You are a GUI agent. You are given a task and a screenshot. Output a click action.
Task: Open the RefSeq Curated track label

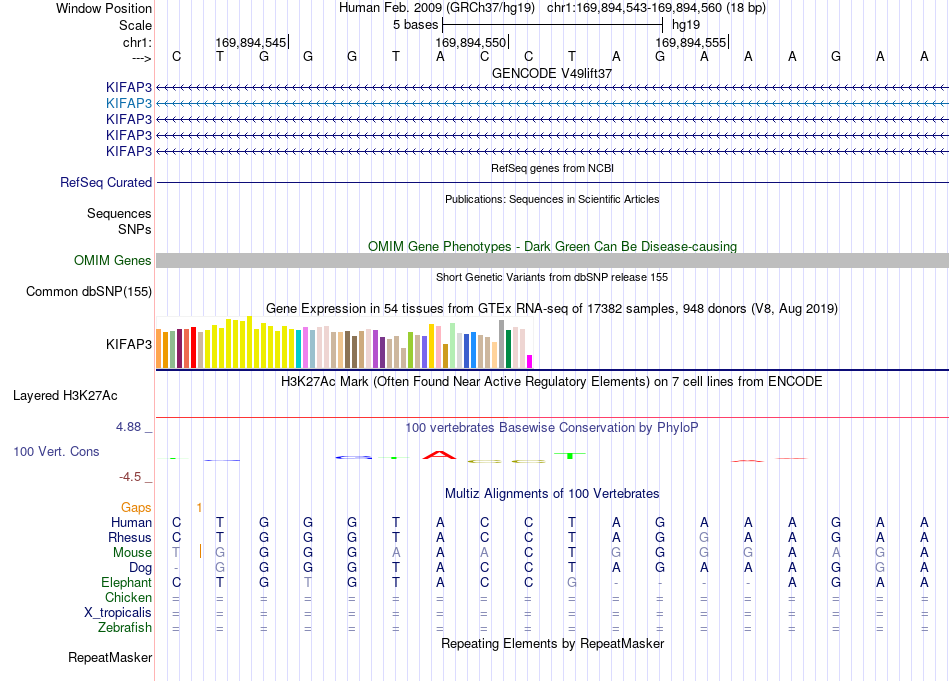point(106,182)
